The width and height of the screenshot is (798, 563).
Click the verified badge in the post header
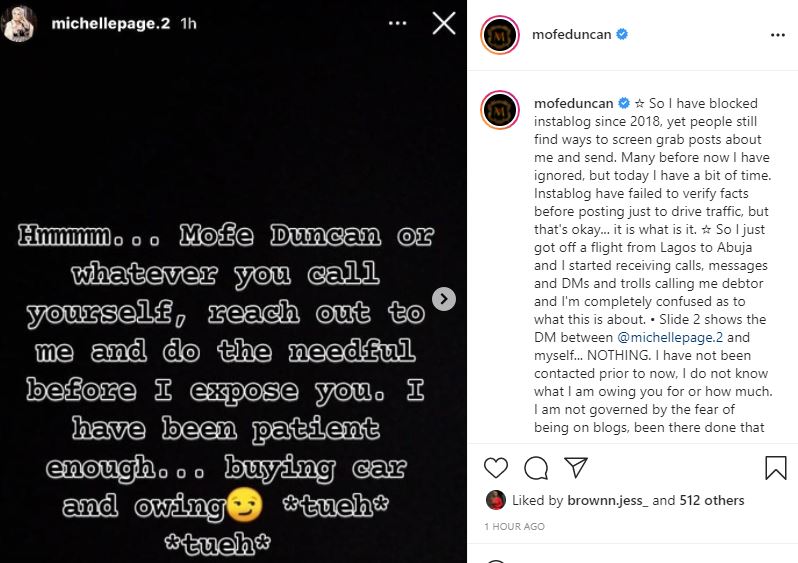[622, 34]
